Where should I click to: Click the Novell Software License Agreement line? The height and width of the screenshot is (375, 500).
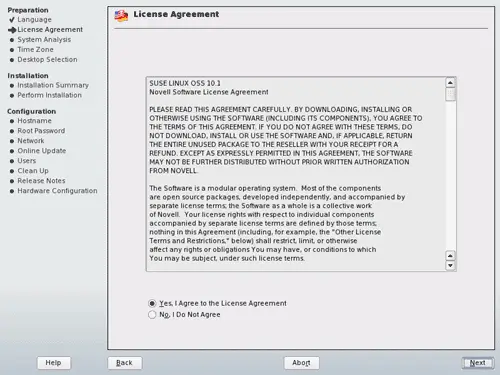tap(209, 92)
